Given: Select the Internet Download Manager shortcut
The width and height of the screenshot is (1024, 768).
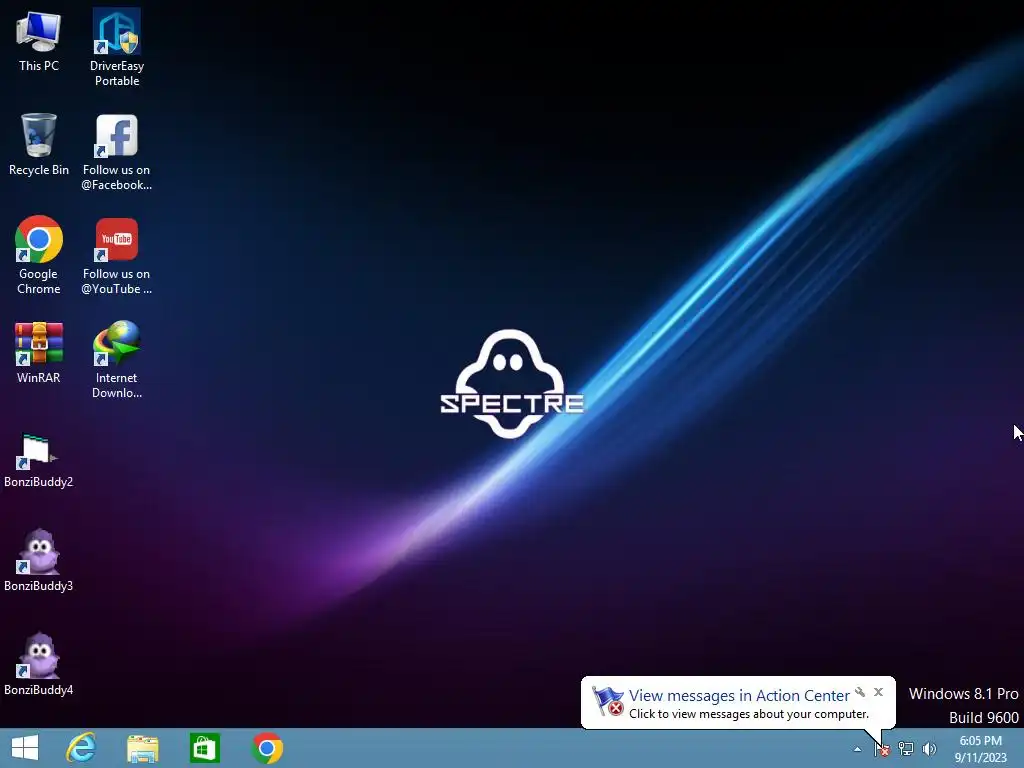Looking at the screenshot, I should point(117,359).
